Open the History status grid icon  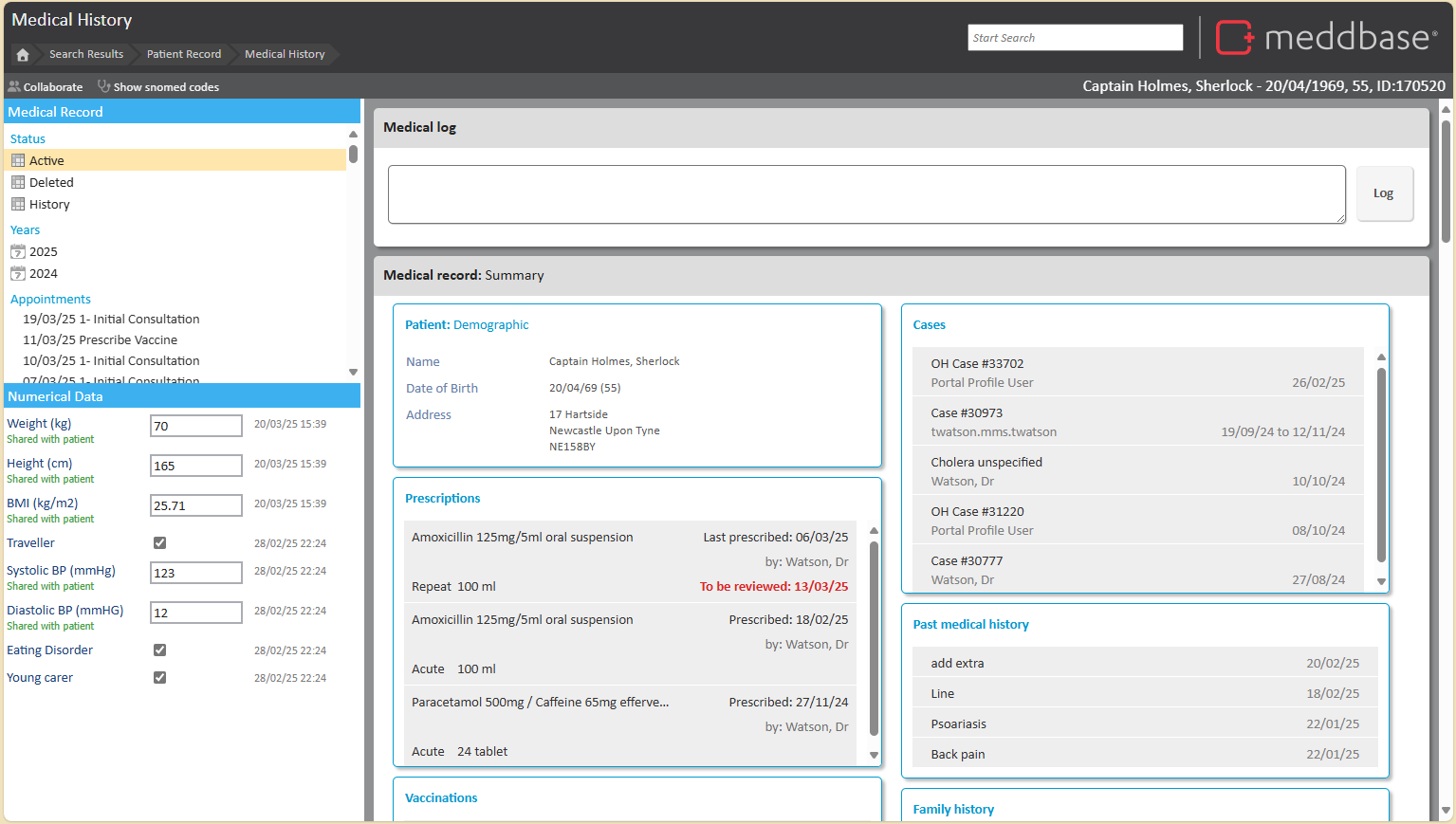(x=18, y=204)
